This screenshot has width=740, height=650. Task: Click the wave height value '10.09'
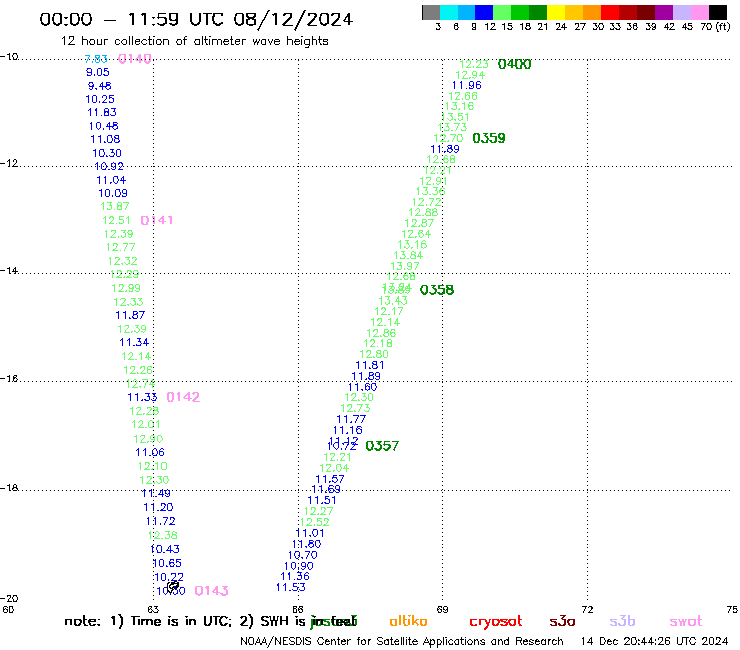pyautogui.click(x=113, y=194)
